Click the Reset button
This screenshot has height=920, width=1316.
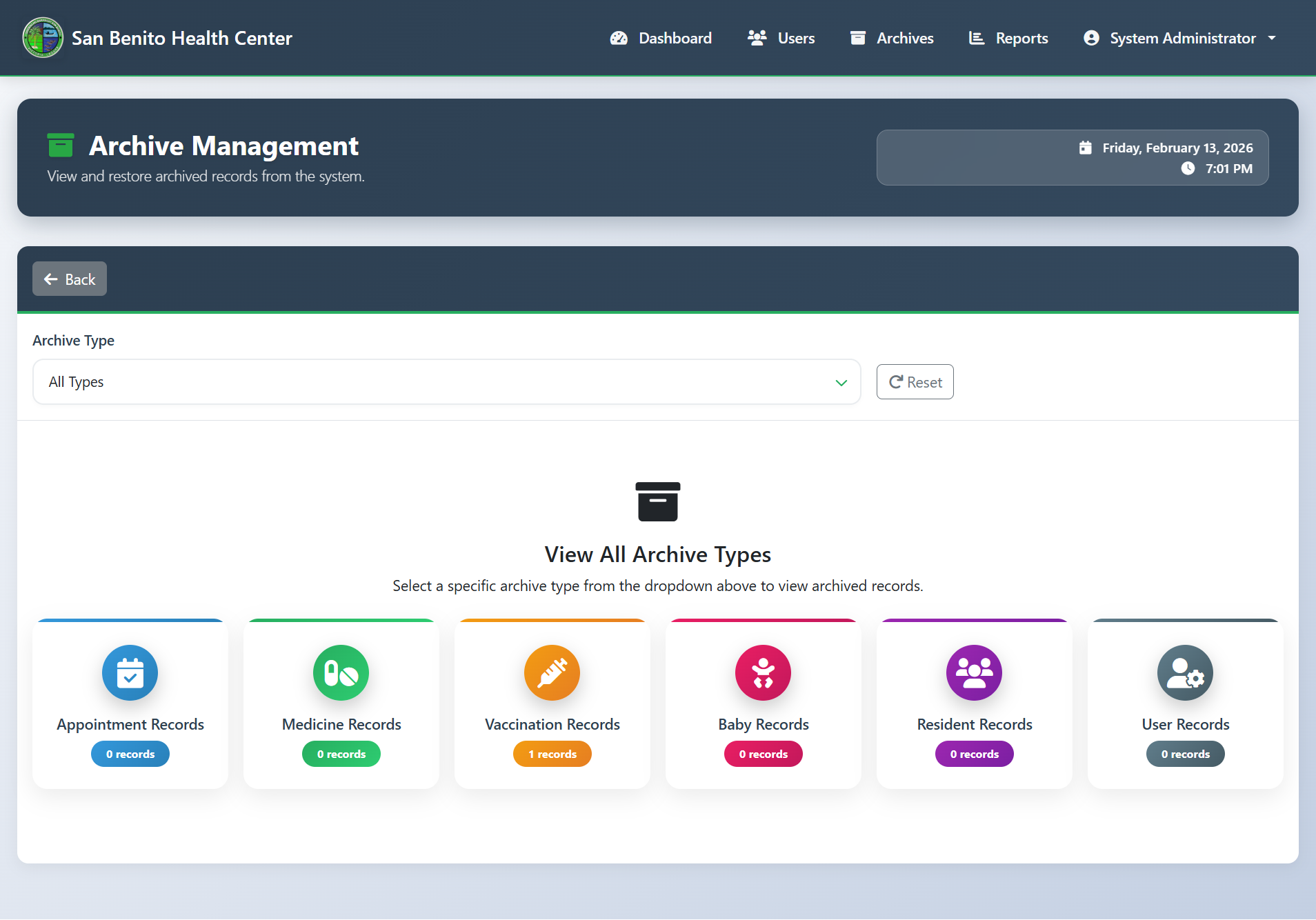[915, 382]
